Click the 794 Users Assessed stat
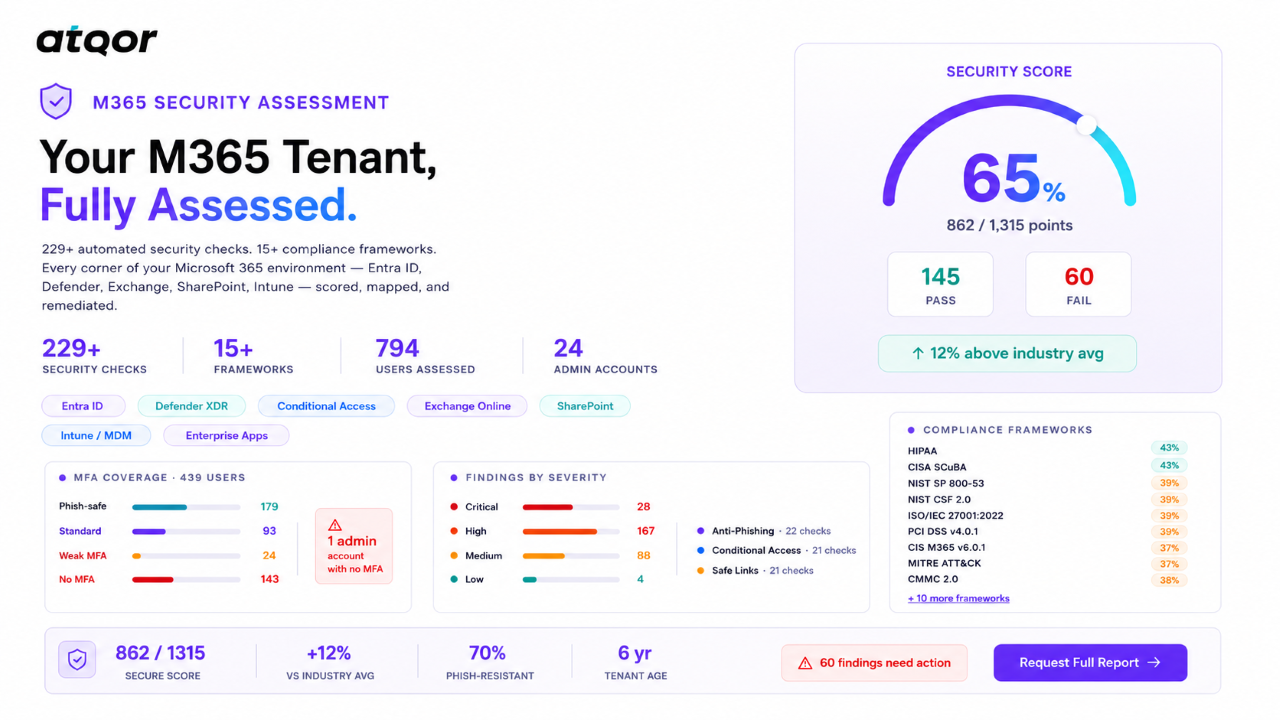The image size is (1280, 720). (x=425, y=356)
